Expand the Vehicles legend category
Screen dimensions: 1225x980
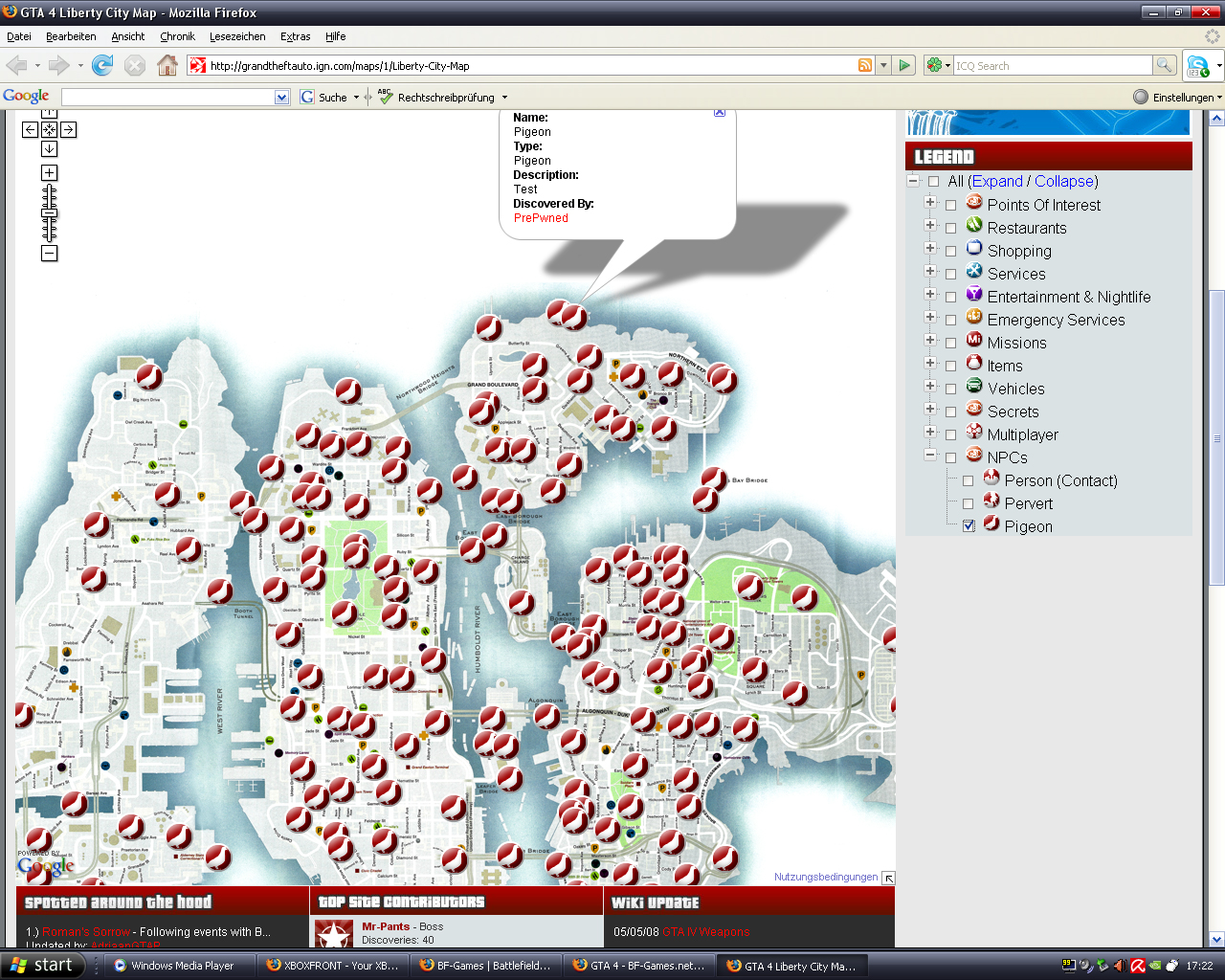[x=929, y=387]
